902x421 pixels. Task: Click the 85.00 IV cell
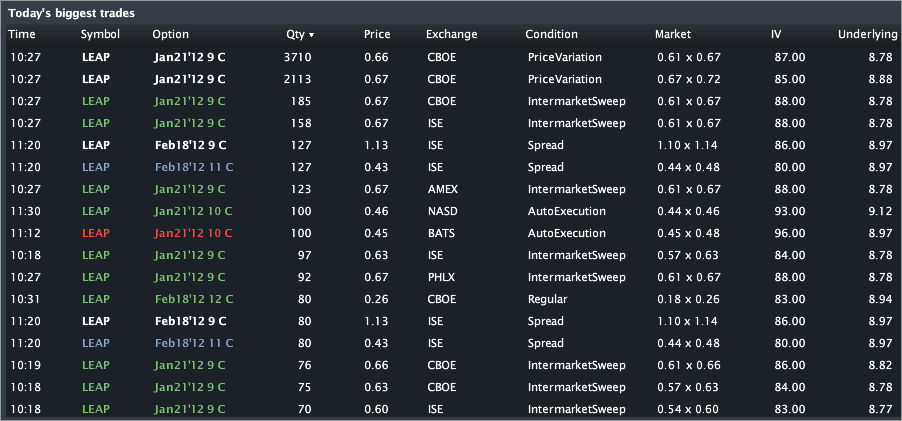tap(791, 79)
